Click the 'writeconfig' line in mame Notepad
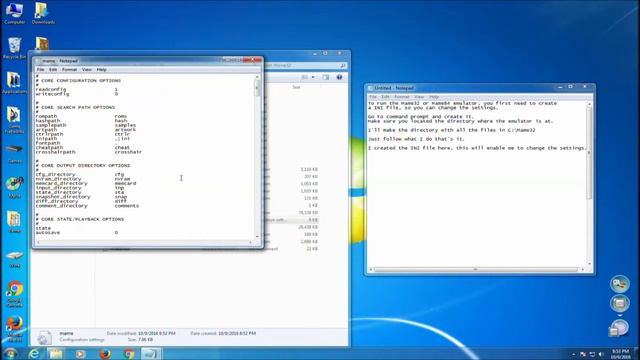The width and height of the screenshot is (640, 360). (77, 94)
